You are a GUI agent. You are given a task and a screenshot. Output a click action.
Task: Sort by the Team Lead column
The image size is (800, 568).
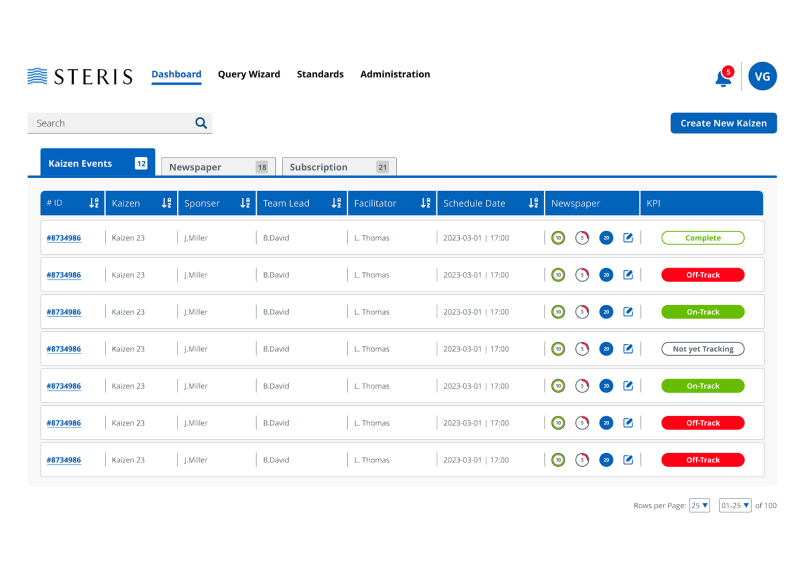pos(336,203)
